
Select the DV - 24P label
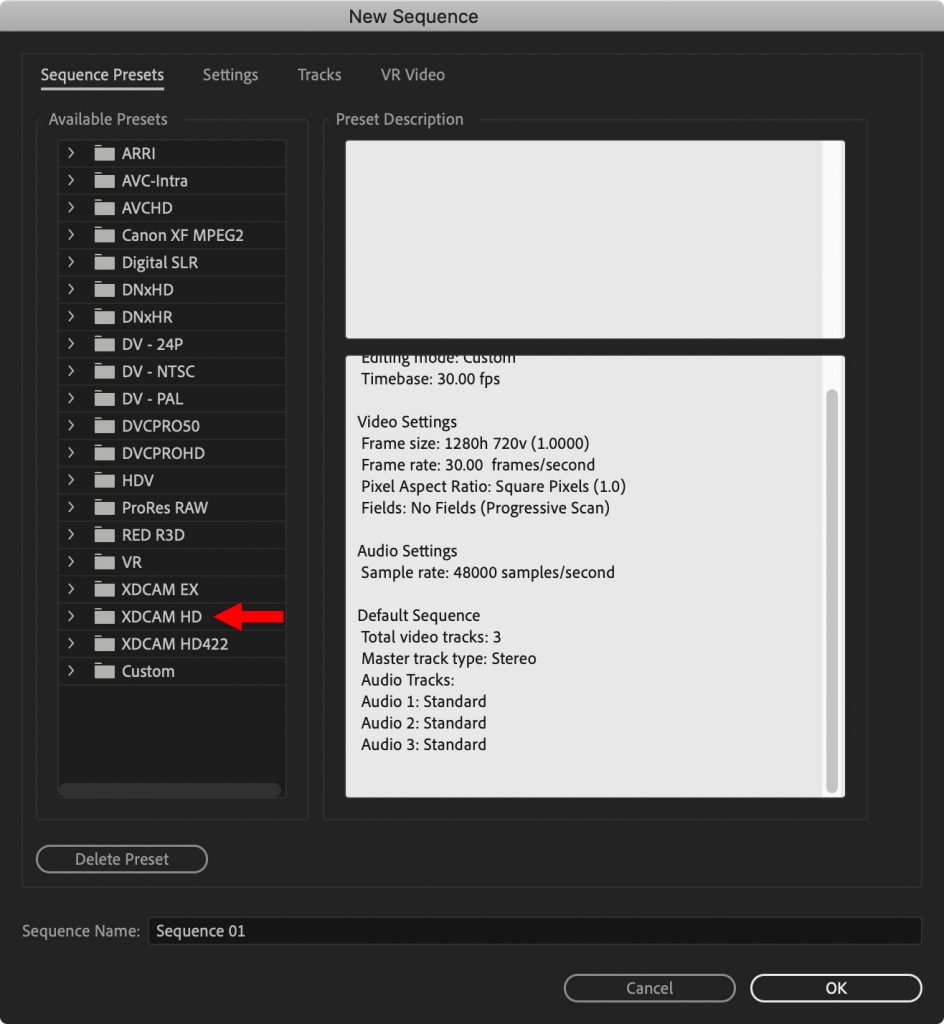(153, 344)
